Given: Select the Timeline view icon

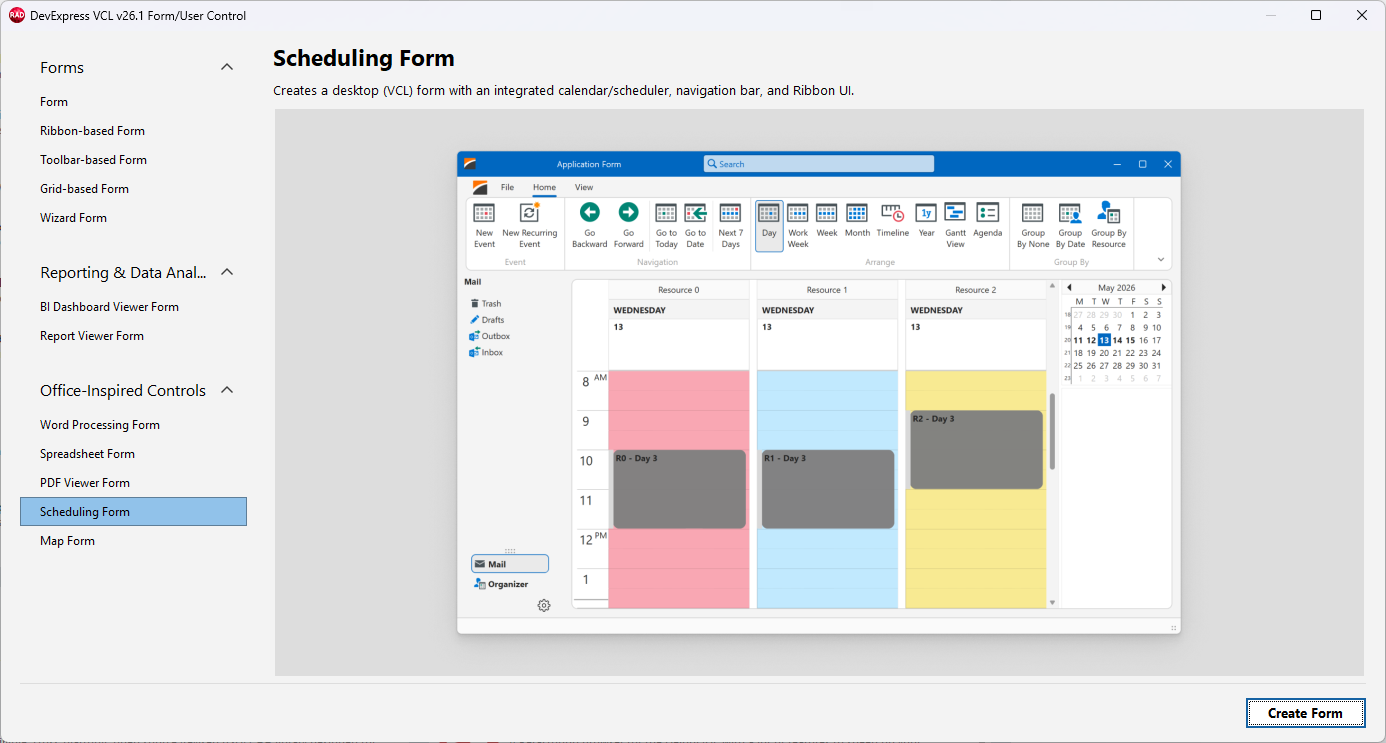Looking at the screenshot, I should 893,213.
